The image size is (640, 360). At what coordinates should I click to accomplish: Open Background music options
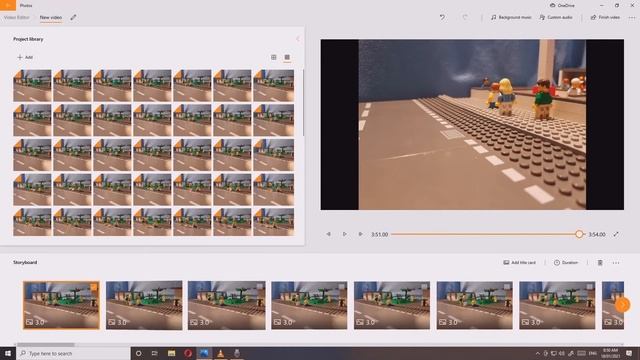[511, 17]
